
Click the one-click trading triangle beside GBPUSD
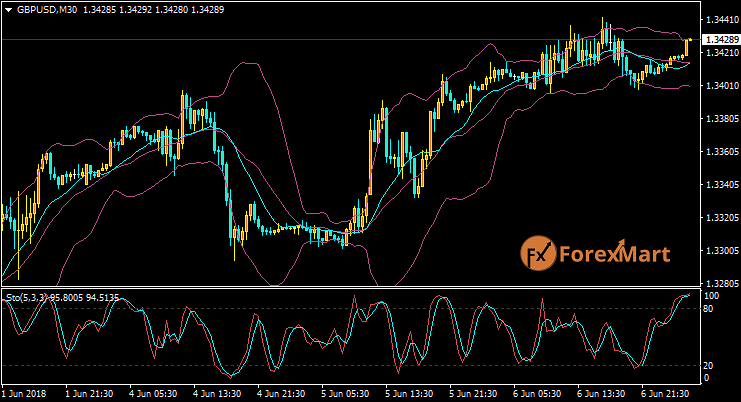tap(7, 8)
